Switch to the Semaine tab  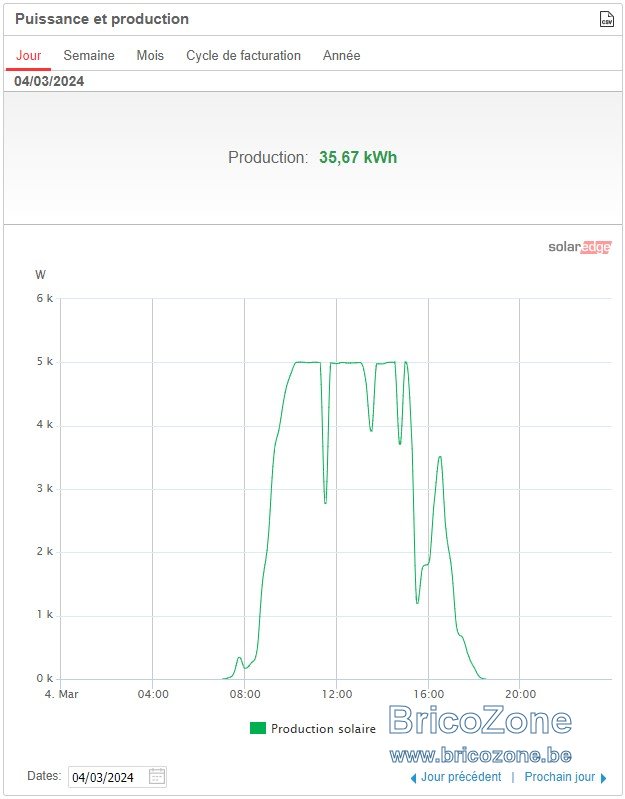[89, 56]
